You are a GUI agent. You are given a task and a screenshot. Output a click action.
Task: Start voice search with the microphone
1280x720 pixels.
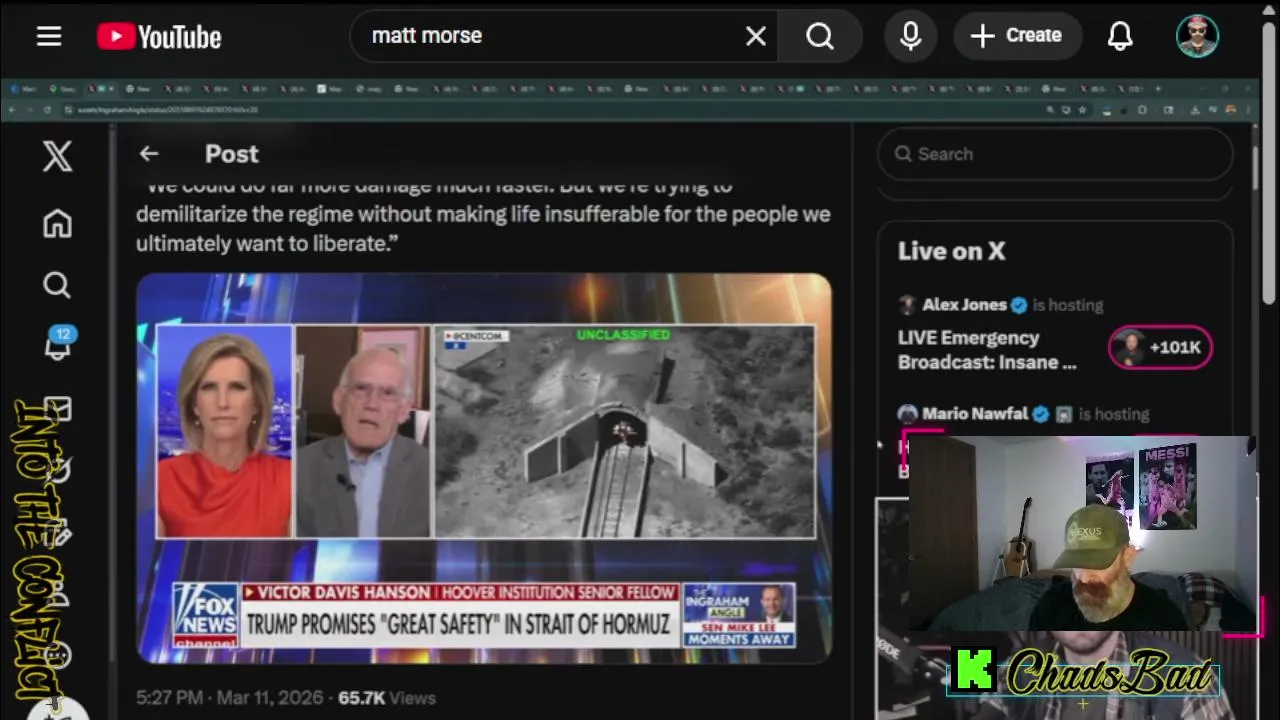910,36
